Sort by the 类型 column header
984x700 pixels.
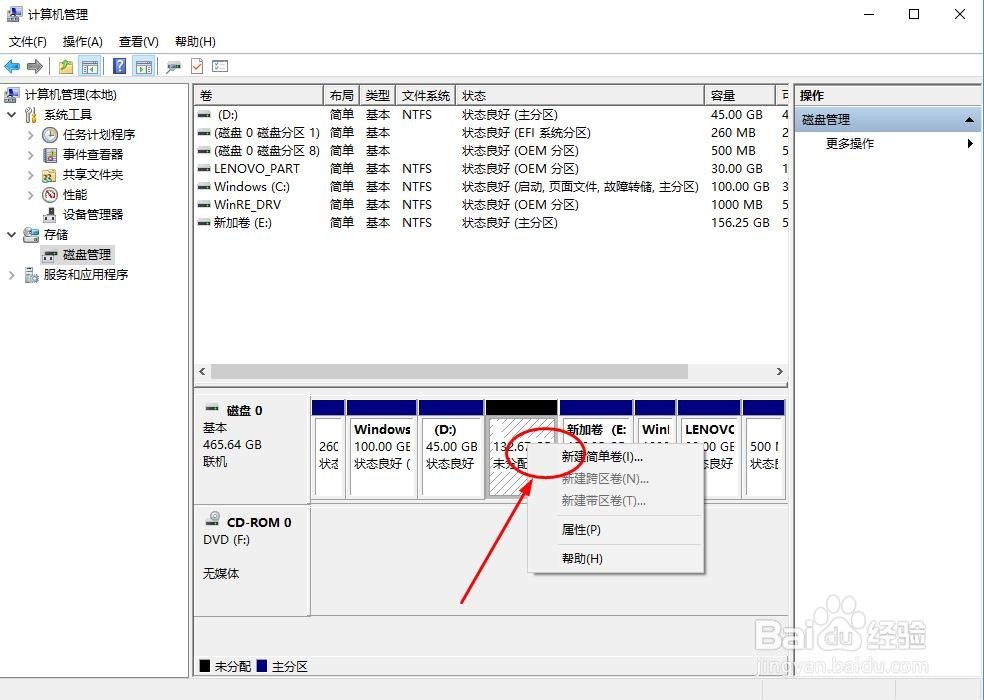(377, 95)
